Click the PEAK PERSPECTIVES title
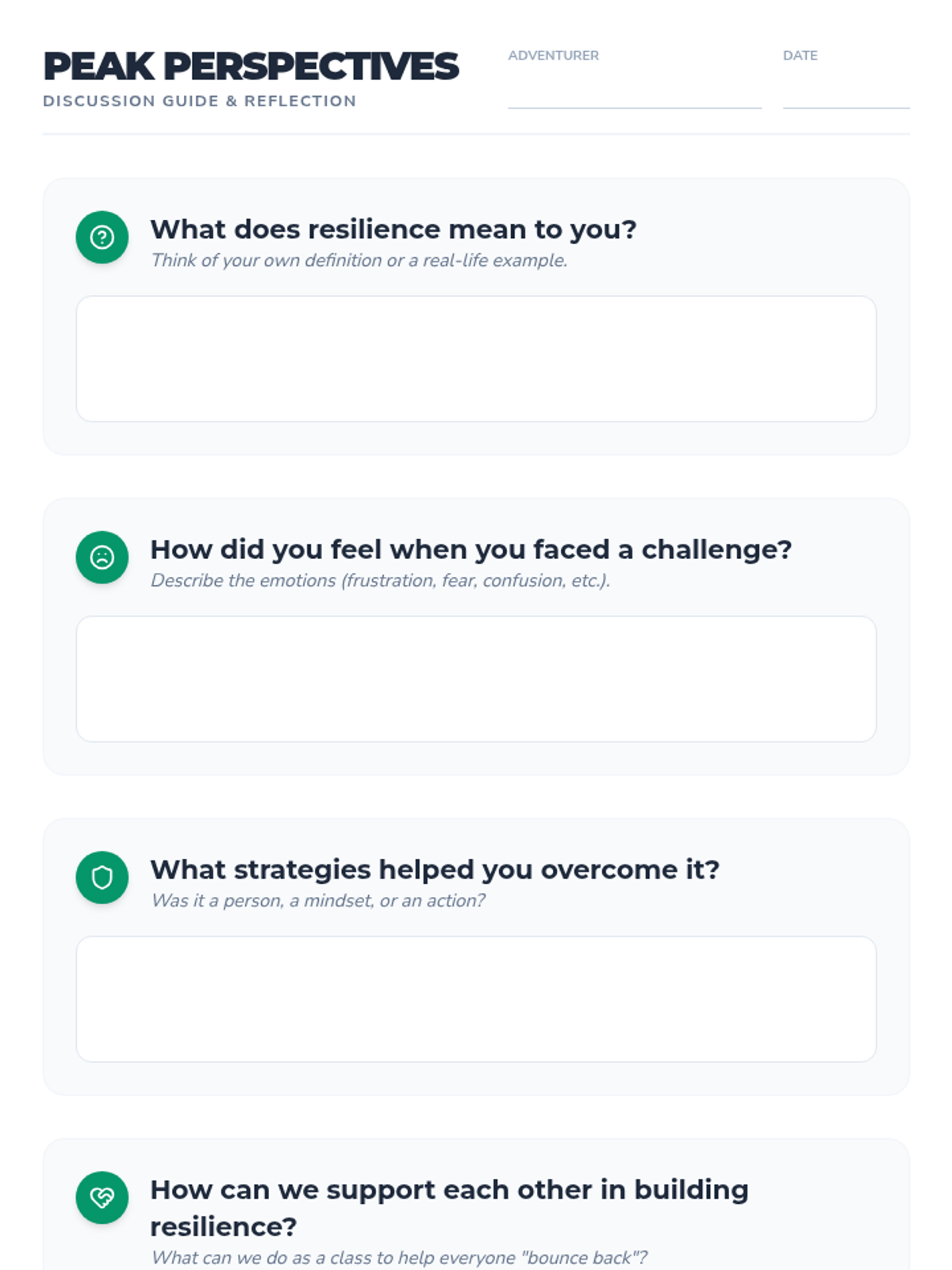This screenshot has width=952, height=1270. coord(251,67)
